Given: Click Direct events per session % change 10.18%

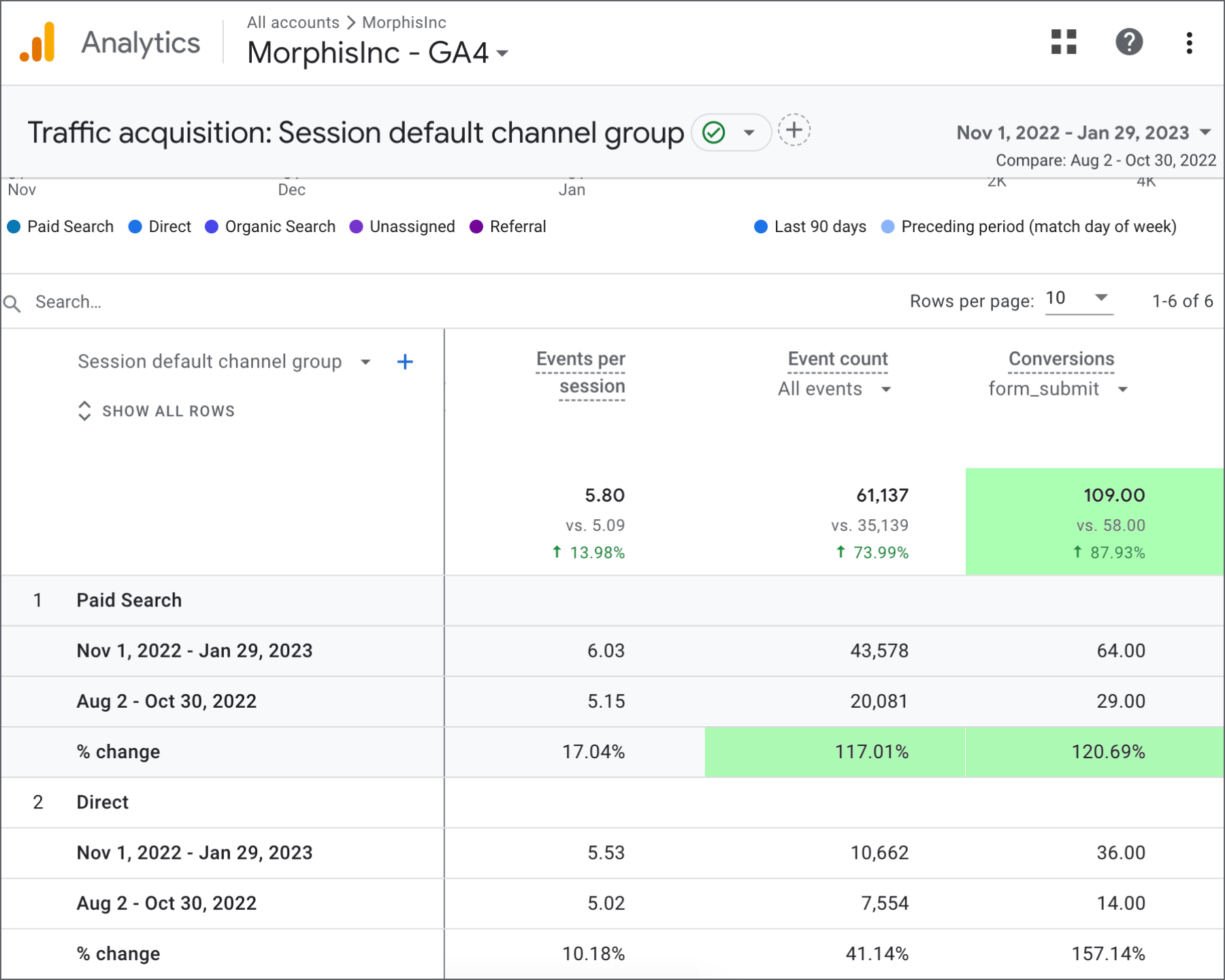Looking at the screenshot, I should [593, 954].
